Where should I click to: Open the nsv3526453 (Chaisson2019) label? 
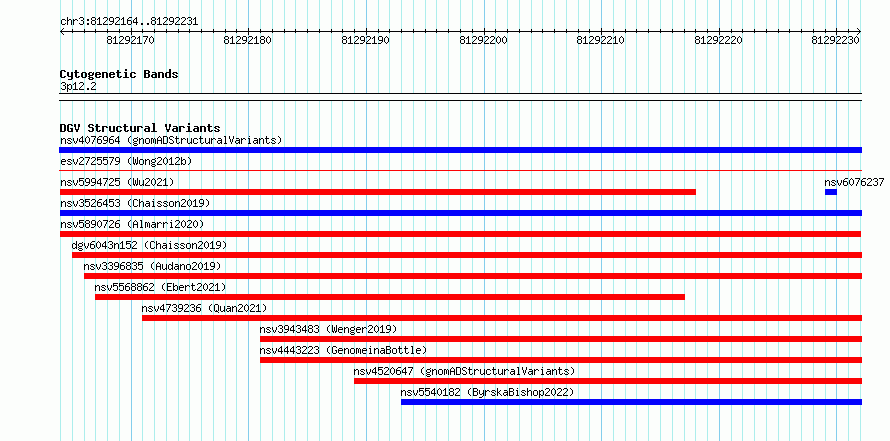pyautogui.click(x=135, y=203)
